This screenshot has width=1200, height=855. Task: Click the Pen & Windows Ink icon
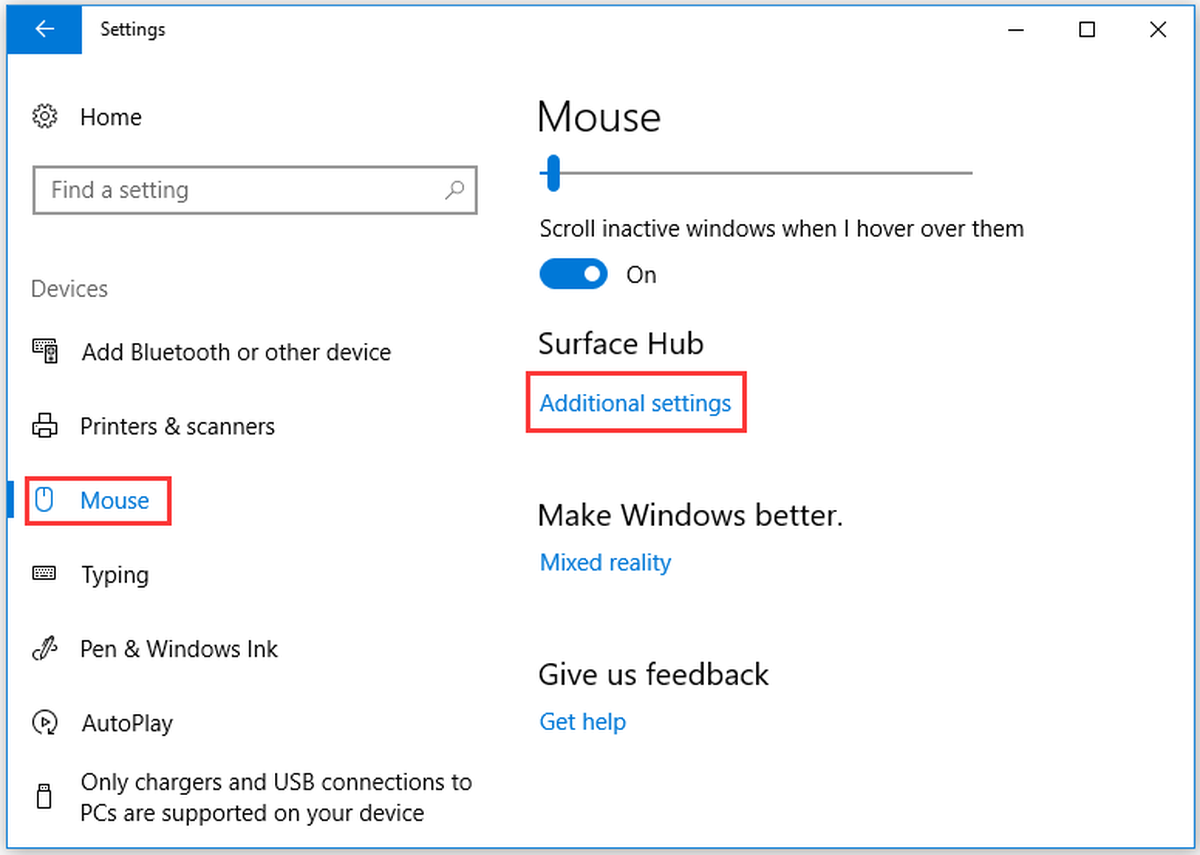pyautogui.click(x=44, y=648)
